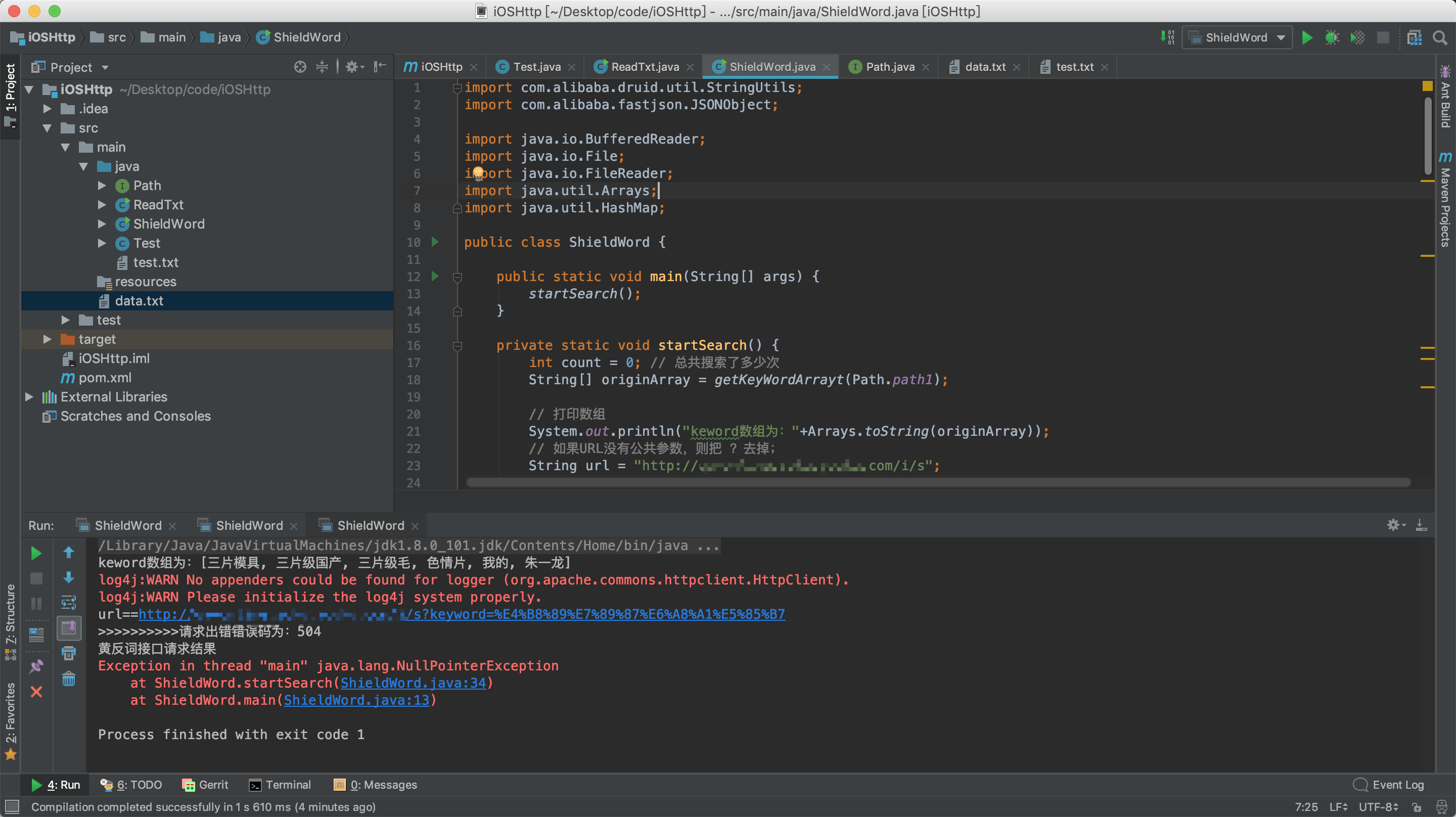This screenshot has width=1456, height=817.
Task: Toggle the Project tool window sidebar button
Action: click(10, 94)
